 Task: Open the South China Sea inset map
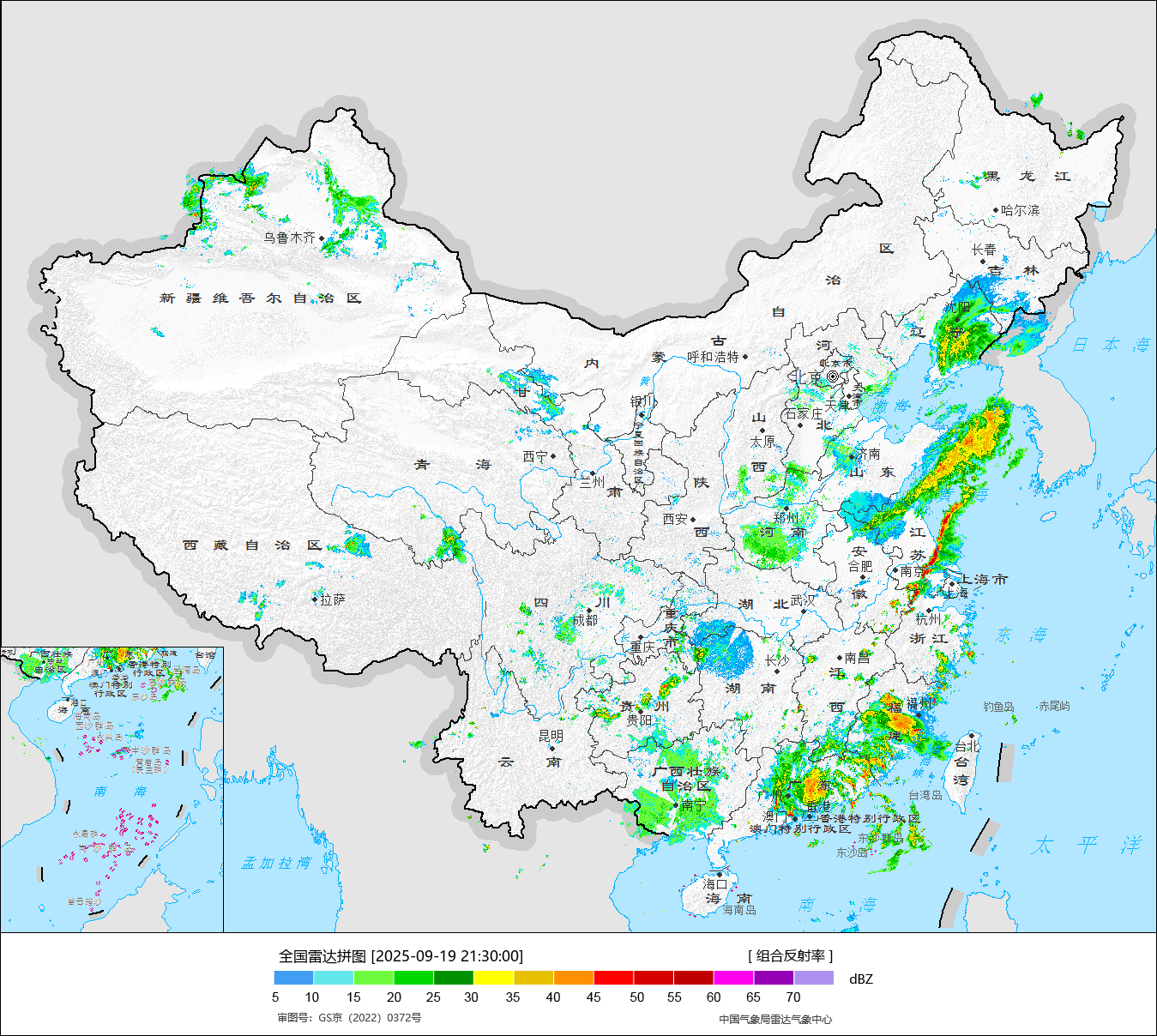pyautogui.click(x=111, y=789)
